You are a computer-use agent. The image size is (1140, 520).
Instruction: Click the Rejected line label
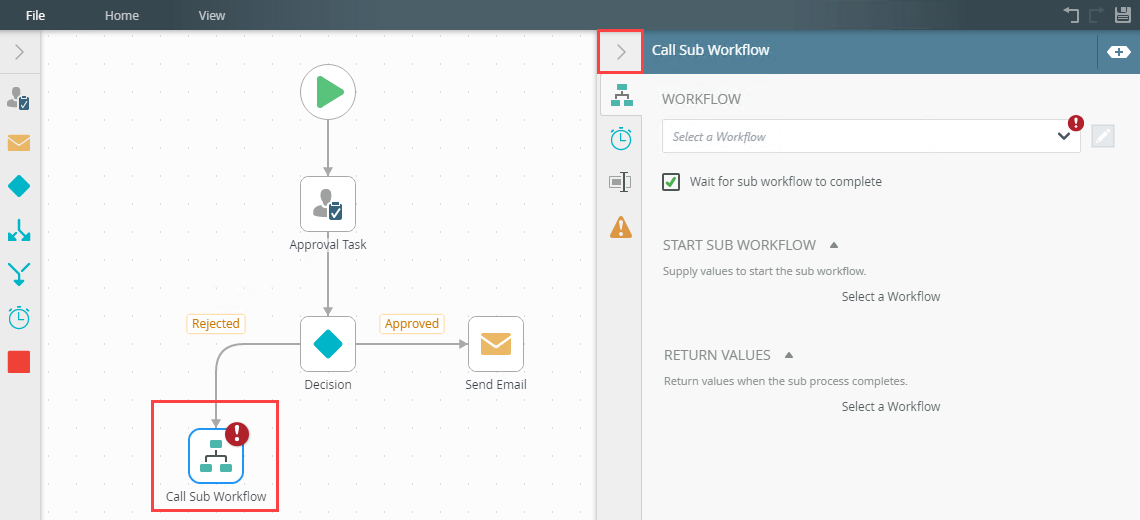[x=216, y=324]
